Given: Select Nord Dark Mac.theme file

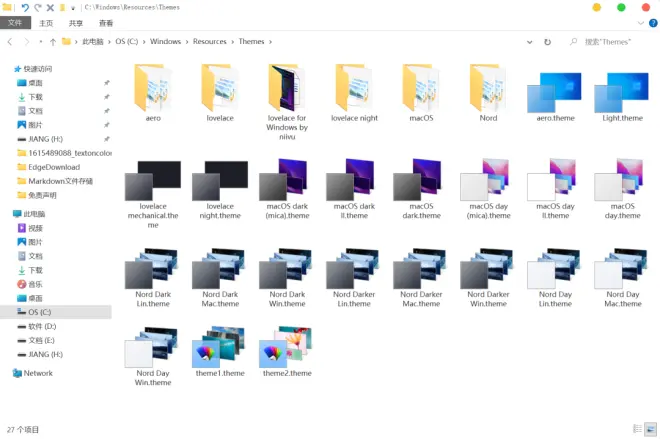Looking at the screenshot, I should 220,278.
